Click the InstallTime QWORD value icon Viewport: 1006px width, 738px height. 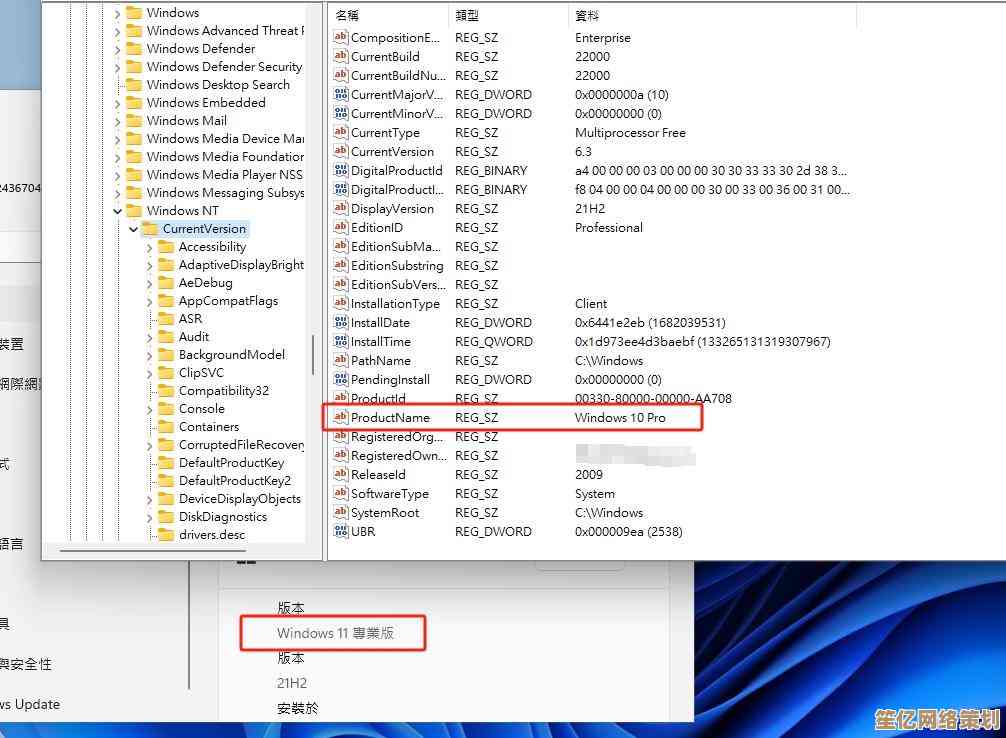pyautogui.click(x=340, y=342)
